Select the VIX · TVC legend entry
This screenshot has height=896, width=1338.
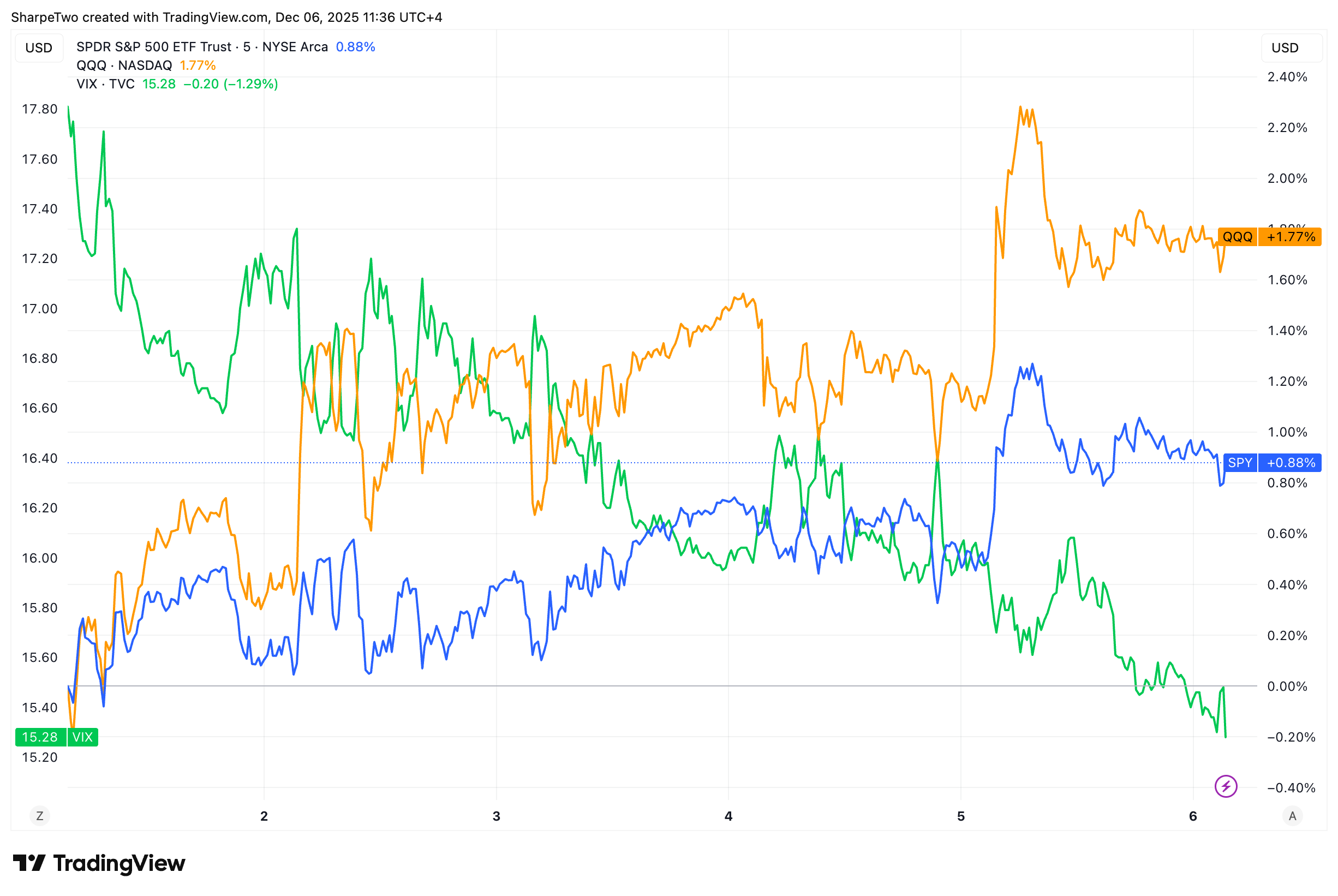[x=105, y=84]
